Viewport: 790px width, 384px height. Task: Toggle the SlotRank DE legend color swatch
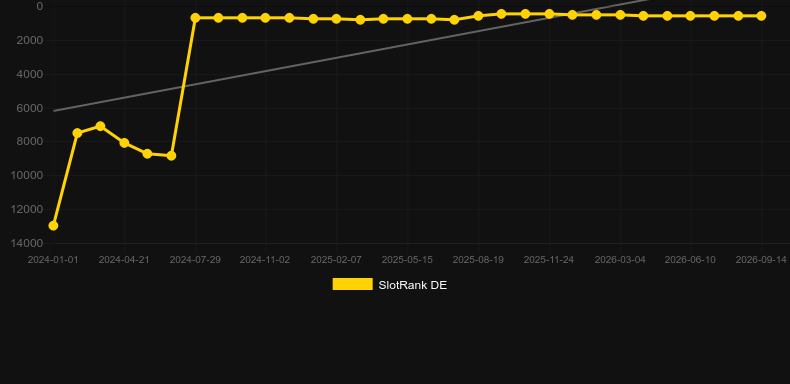(352, 284)
